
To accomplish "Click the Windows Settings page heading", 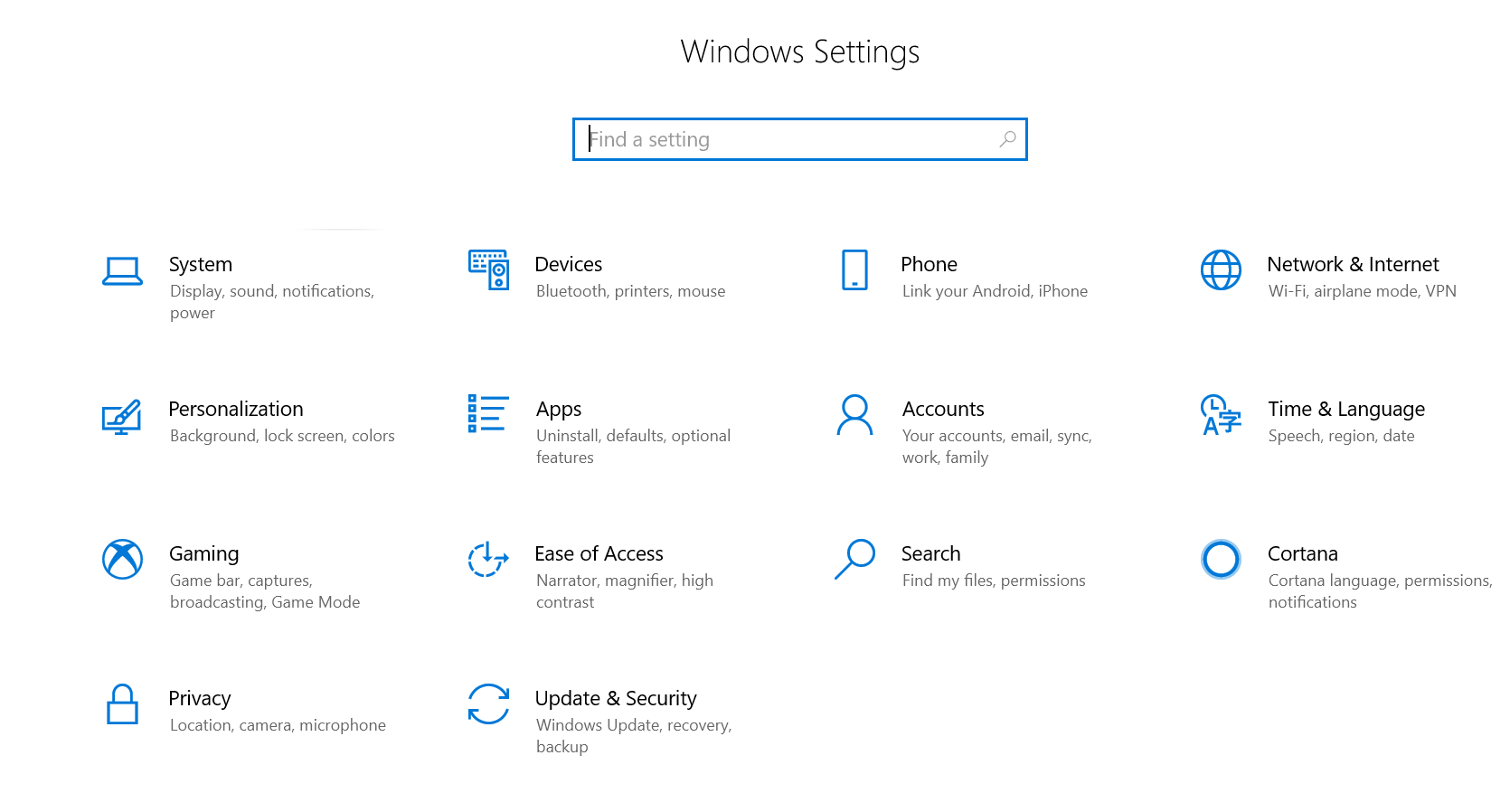I will (x=800, y=52).
